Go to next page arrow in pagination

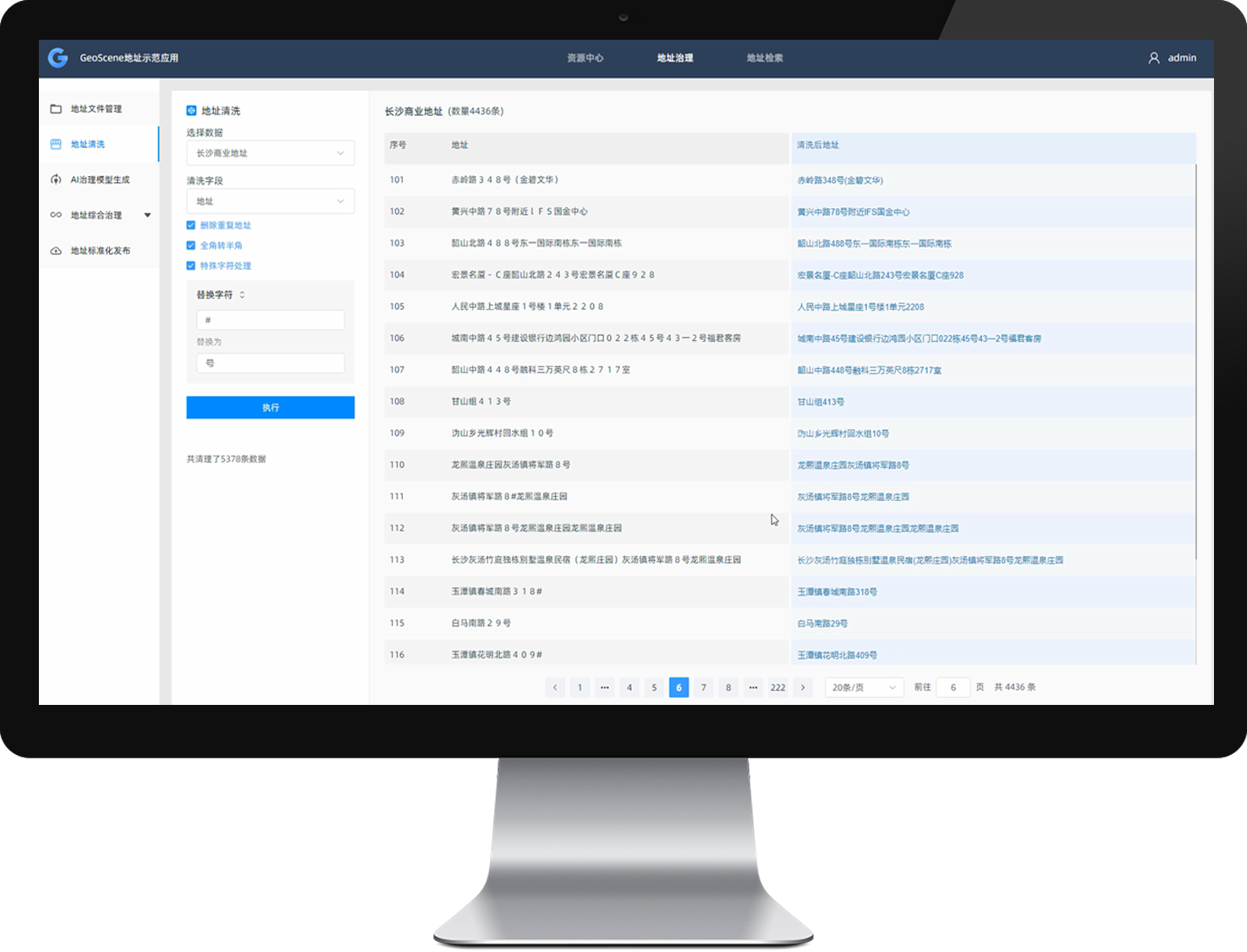click(x=803, y=688)
